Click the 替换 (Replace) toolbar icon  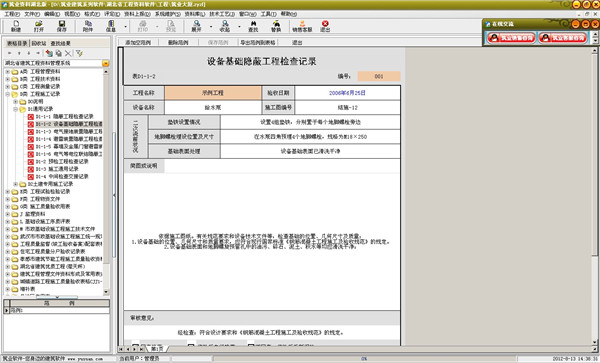[x=276, y=26]
